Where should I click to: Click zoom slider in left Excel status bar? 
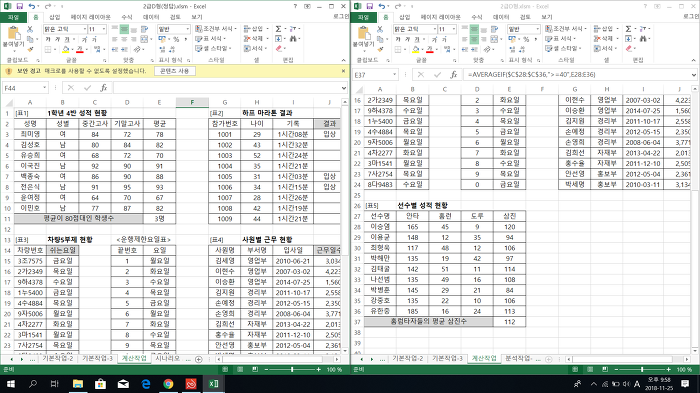[292, 369]
